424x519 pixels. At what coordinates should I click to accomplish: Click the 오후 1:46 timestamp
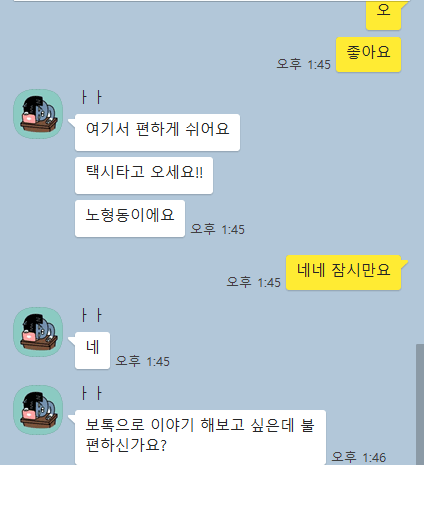[x=359, y=457]
